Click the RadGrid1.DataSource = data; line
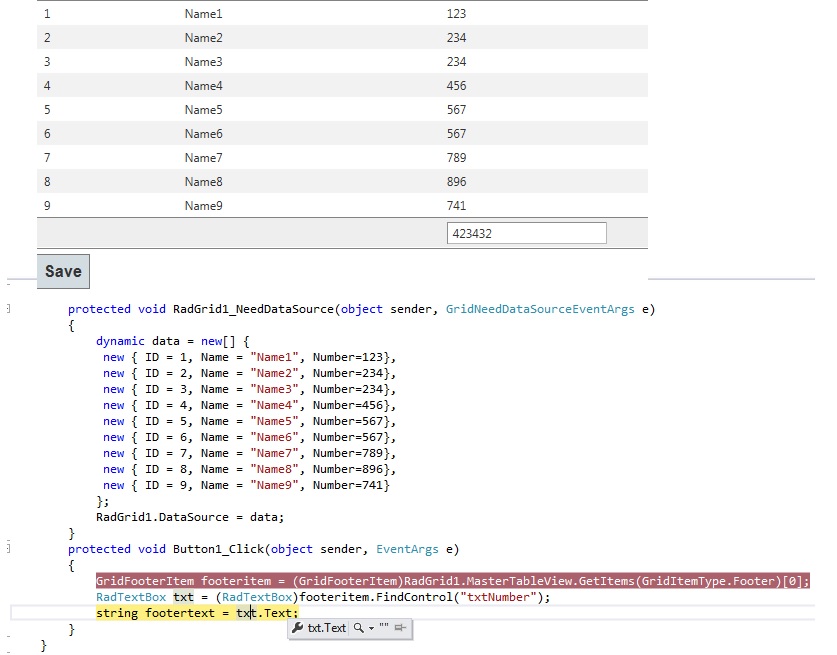837x655 pixels. click(x=190, y=517)
